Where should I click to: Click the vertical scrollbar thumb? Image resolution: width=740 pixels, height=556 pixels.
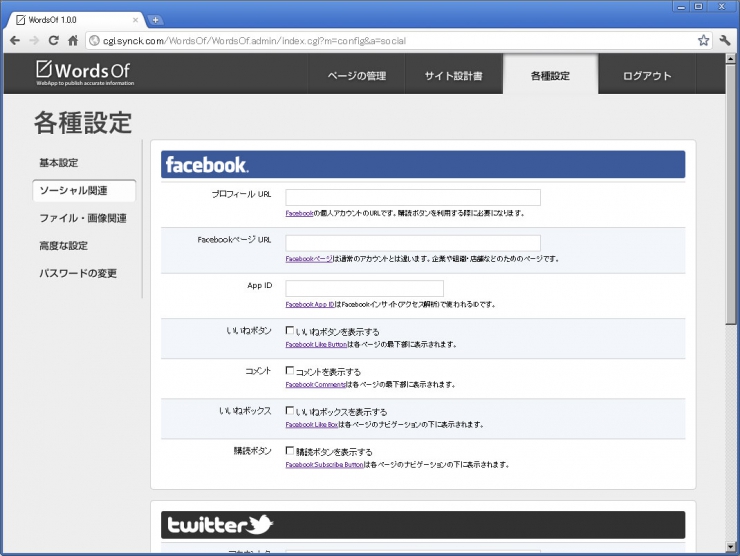click(x=731, y=194)
